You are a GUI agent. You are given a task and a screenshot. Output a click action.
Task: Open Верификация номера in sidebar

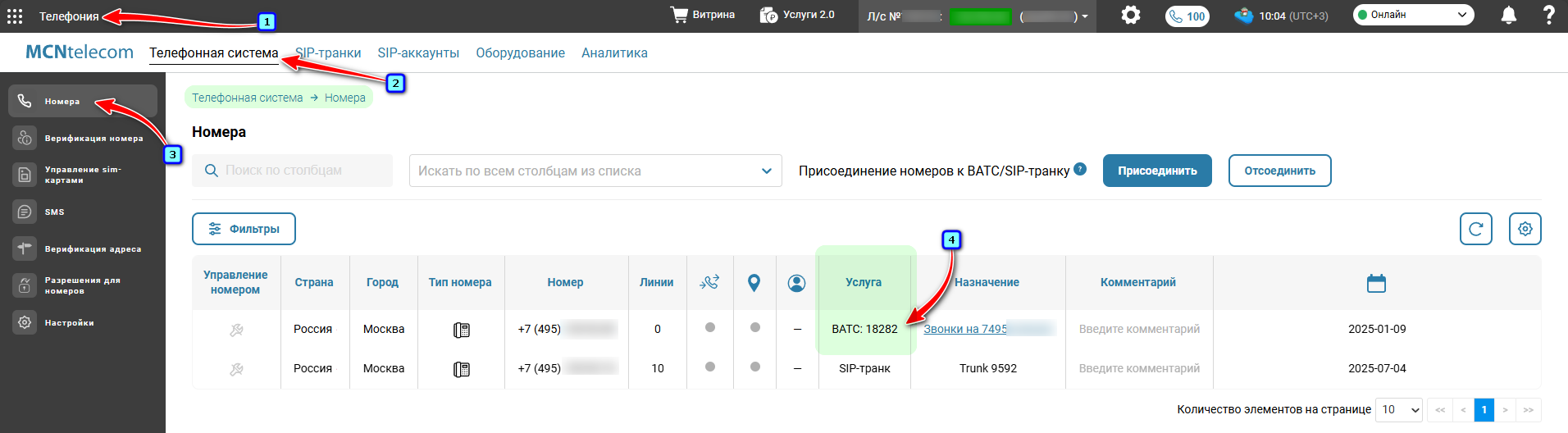click(83, 138)
